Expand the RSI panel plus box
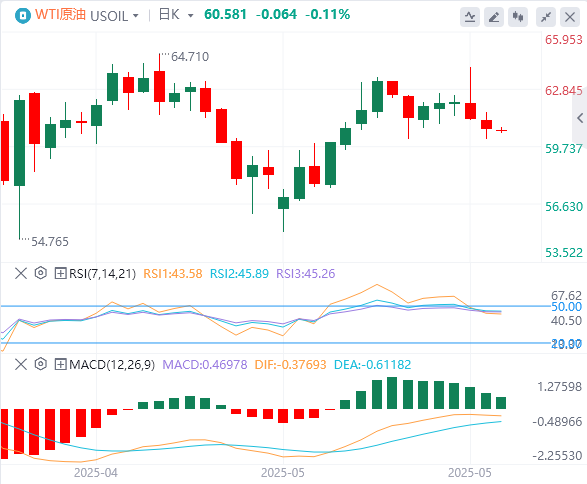The image size is (587, 484). (60, 273)
